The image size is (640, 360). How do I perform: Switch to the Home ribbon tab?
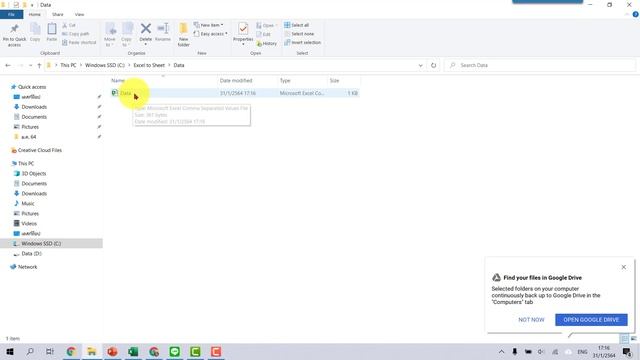pos(35,14)
